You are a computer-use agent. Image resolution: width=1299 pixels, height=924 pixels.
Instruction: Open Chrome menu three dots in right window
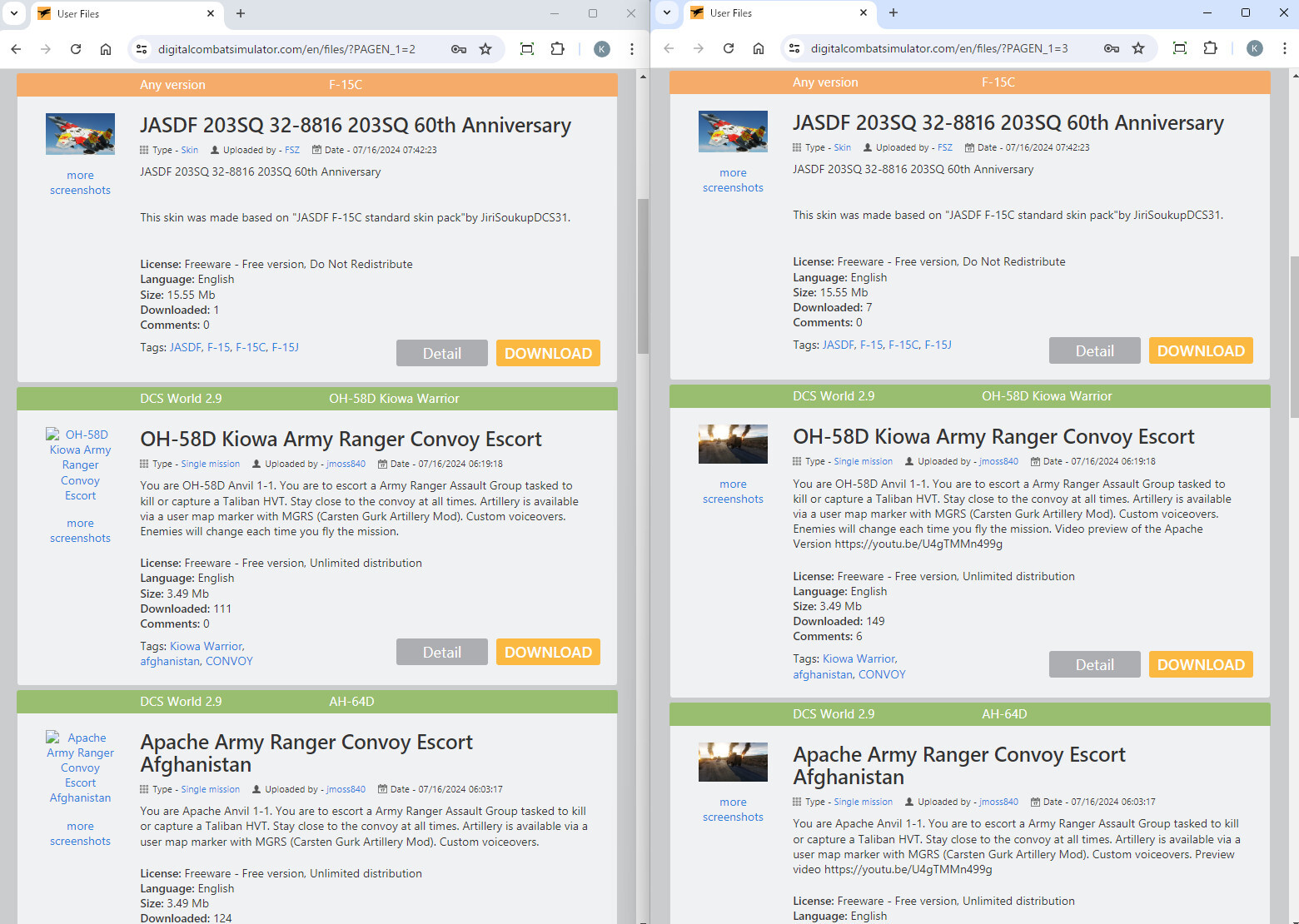click(1285, 48)
